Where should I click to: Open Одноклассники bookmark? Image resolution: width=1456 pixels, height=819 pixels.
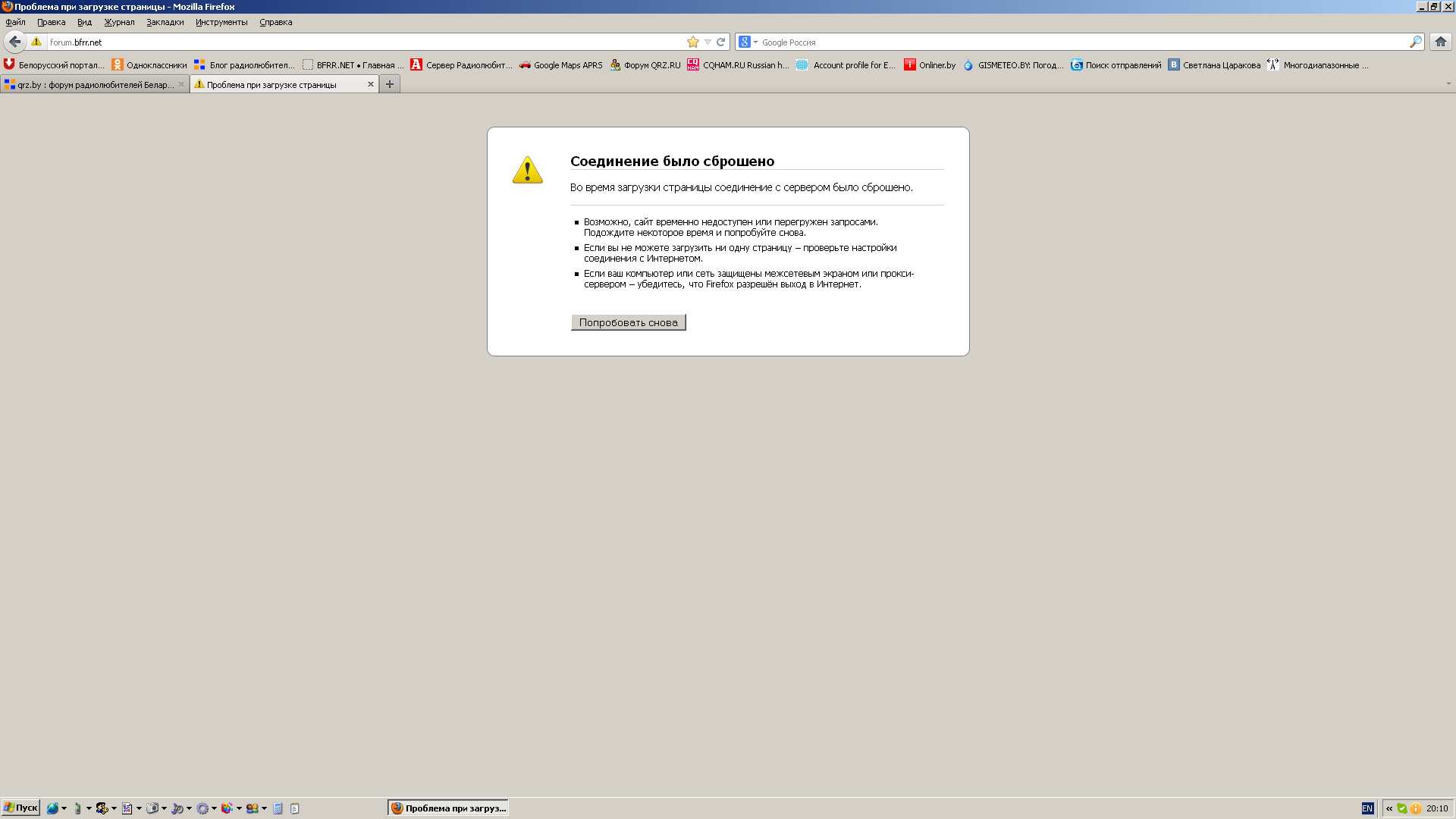pos(149,65)
